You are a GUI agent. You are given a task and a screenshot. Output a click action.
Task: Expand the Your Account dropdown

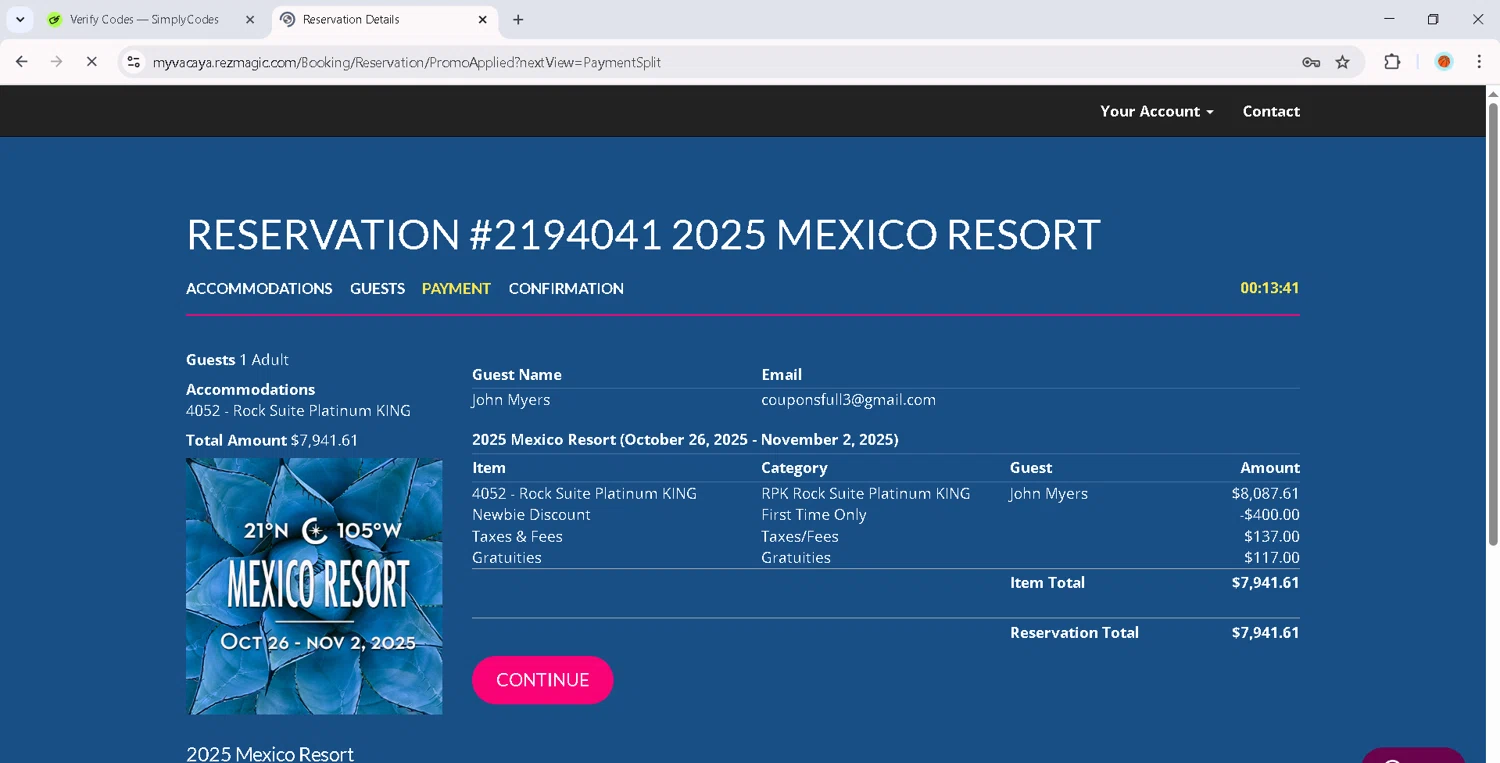[1157, 111]
